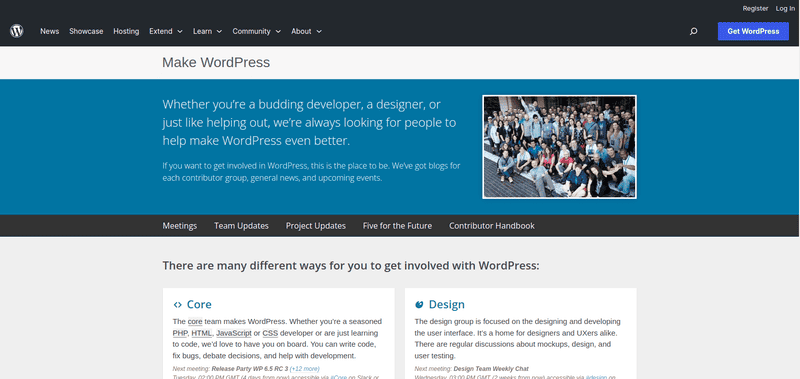Open the Core team heading link
This screenshot has width=800, height=379.
pos(199,305)
